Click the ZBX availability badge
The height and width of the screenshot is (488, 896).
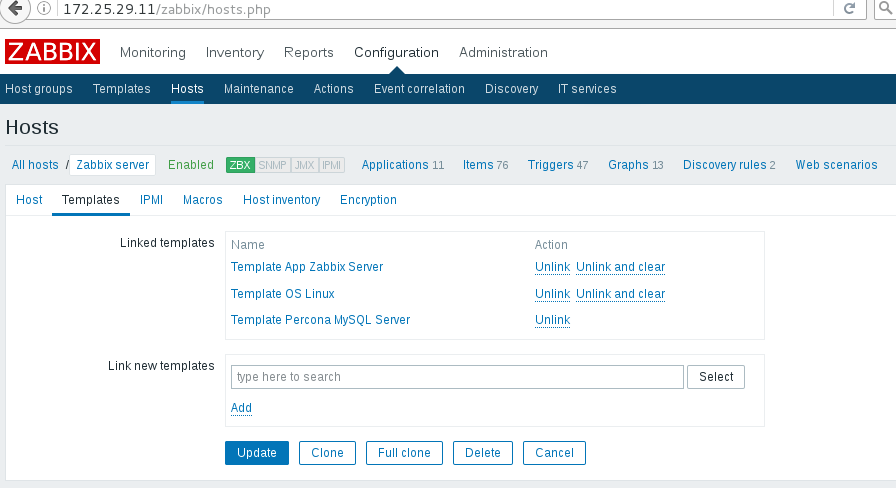[x=240, y=165]
